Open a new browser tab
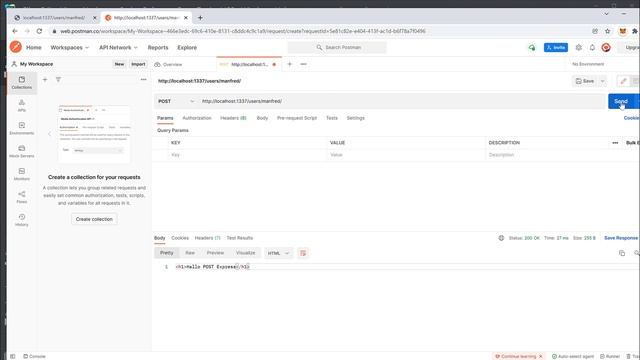 (x=200, y=18)
